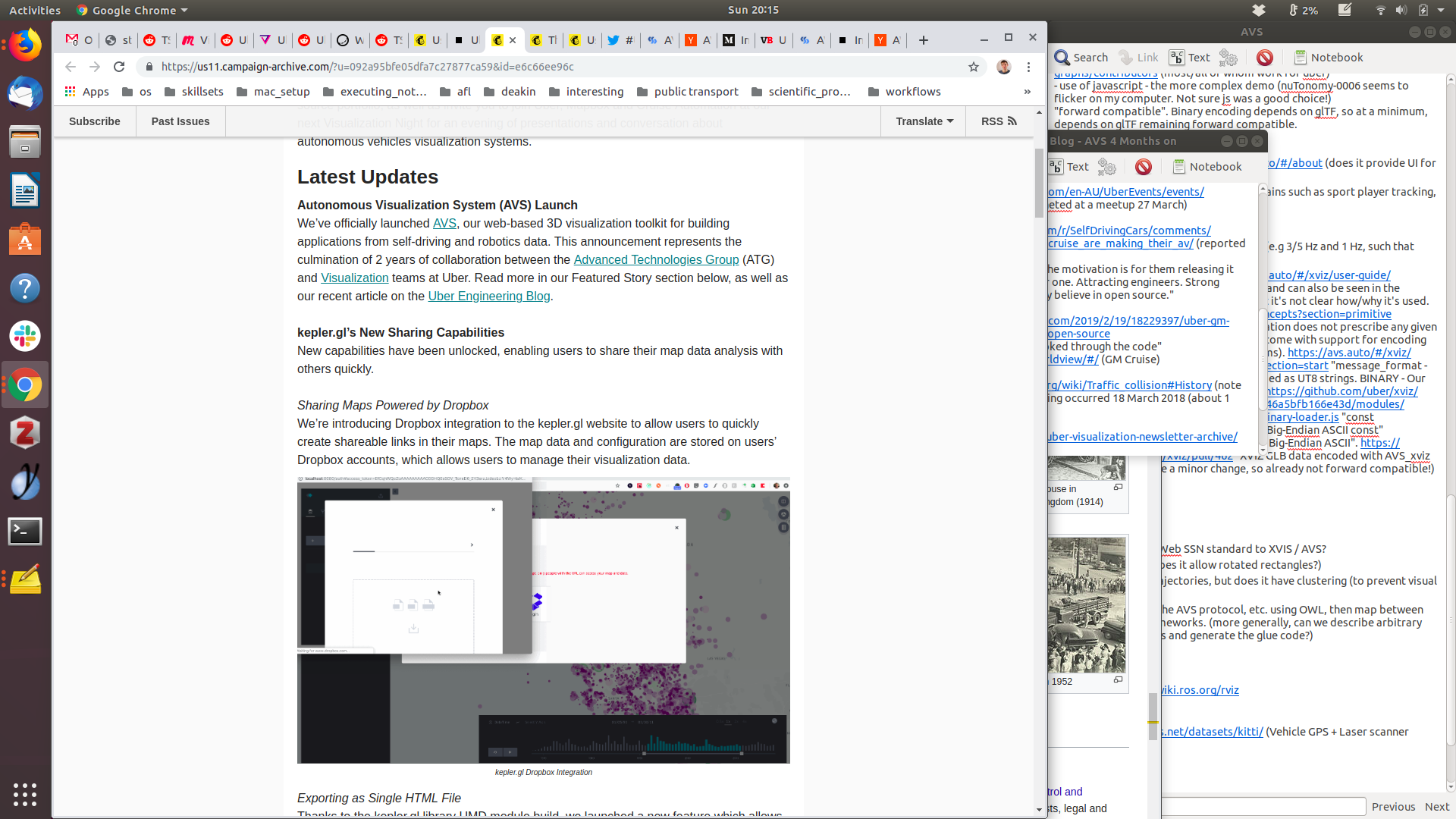This screenshot has height=819, width=1456.
Task: Click the red stop icon in AVS toolbar
Action: (x=1264, y=58)
